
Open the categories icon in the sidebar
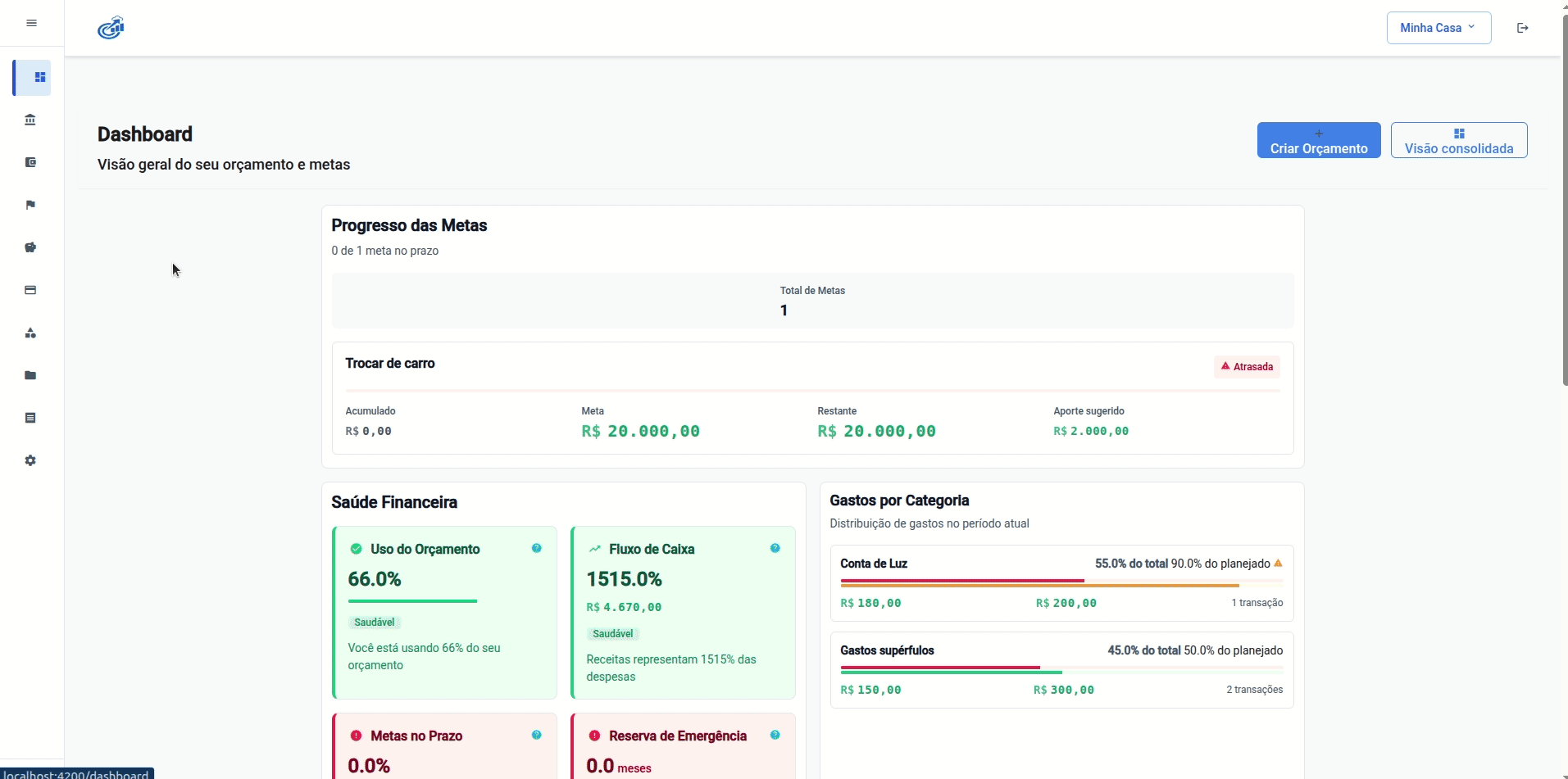[x=31, y=333]
